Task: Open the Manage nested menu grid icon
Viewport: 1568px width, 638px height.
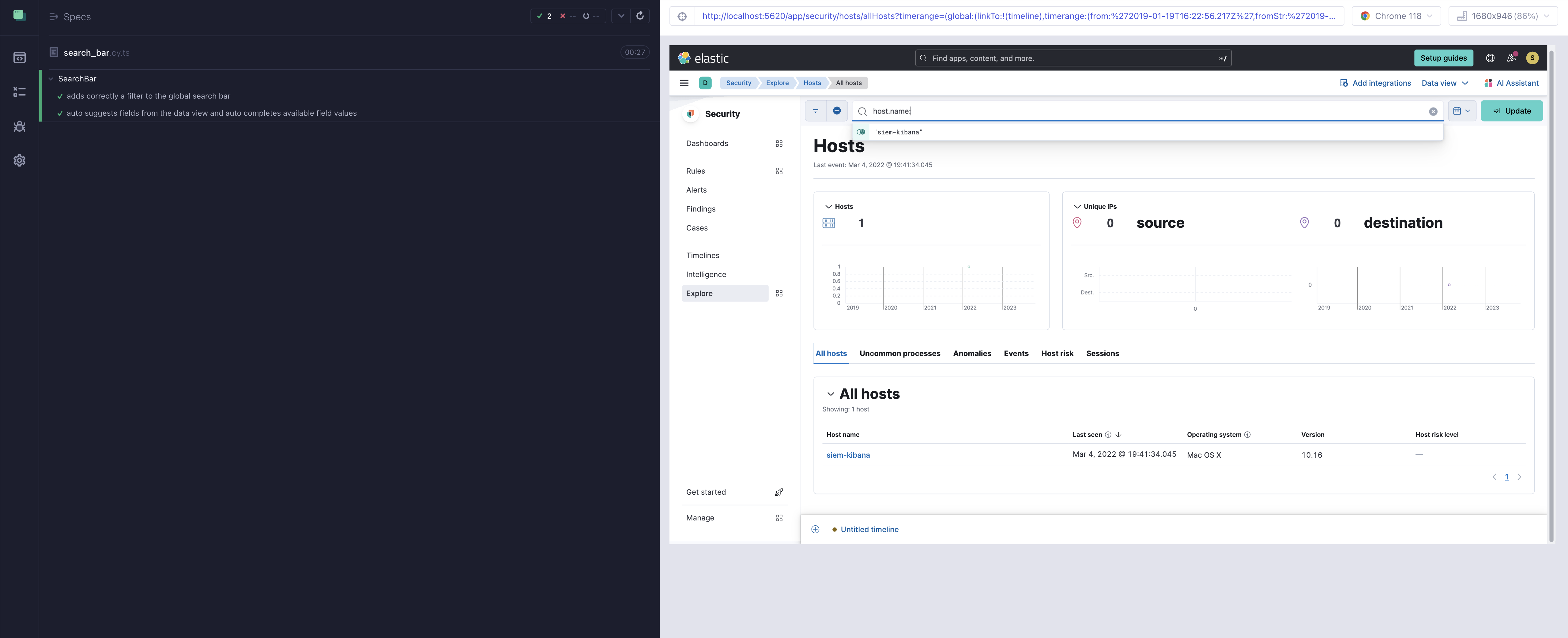Action: click(x=779, y=518)
